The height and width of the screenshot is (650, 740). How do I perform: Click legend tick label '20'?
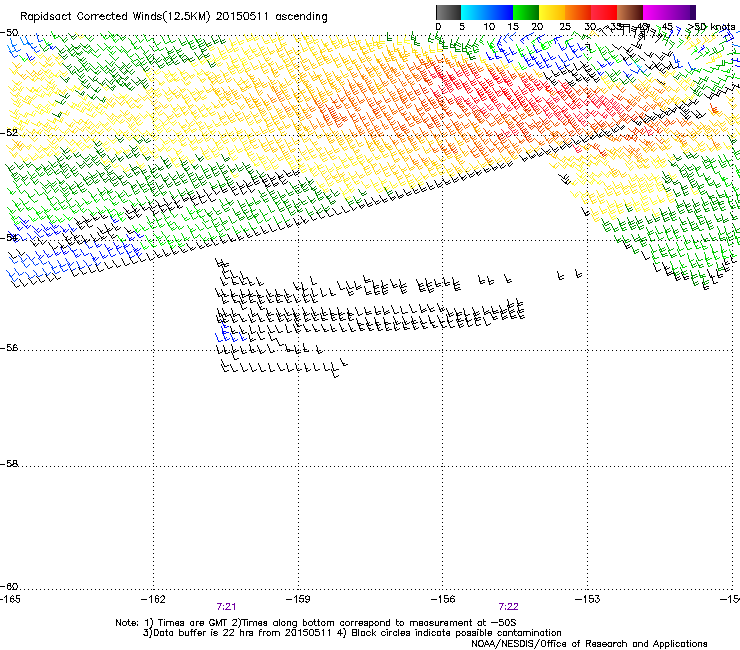click(537, 26)
